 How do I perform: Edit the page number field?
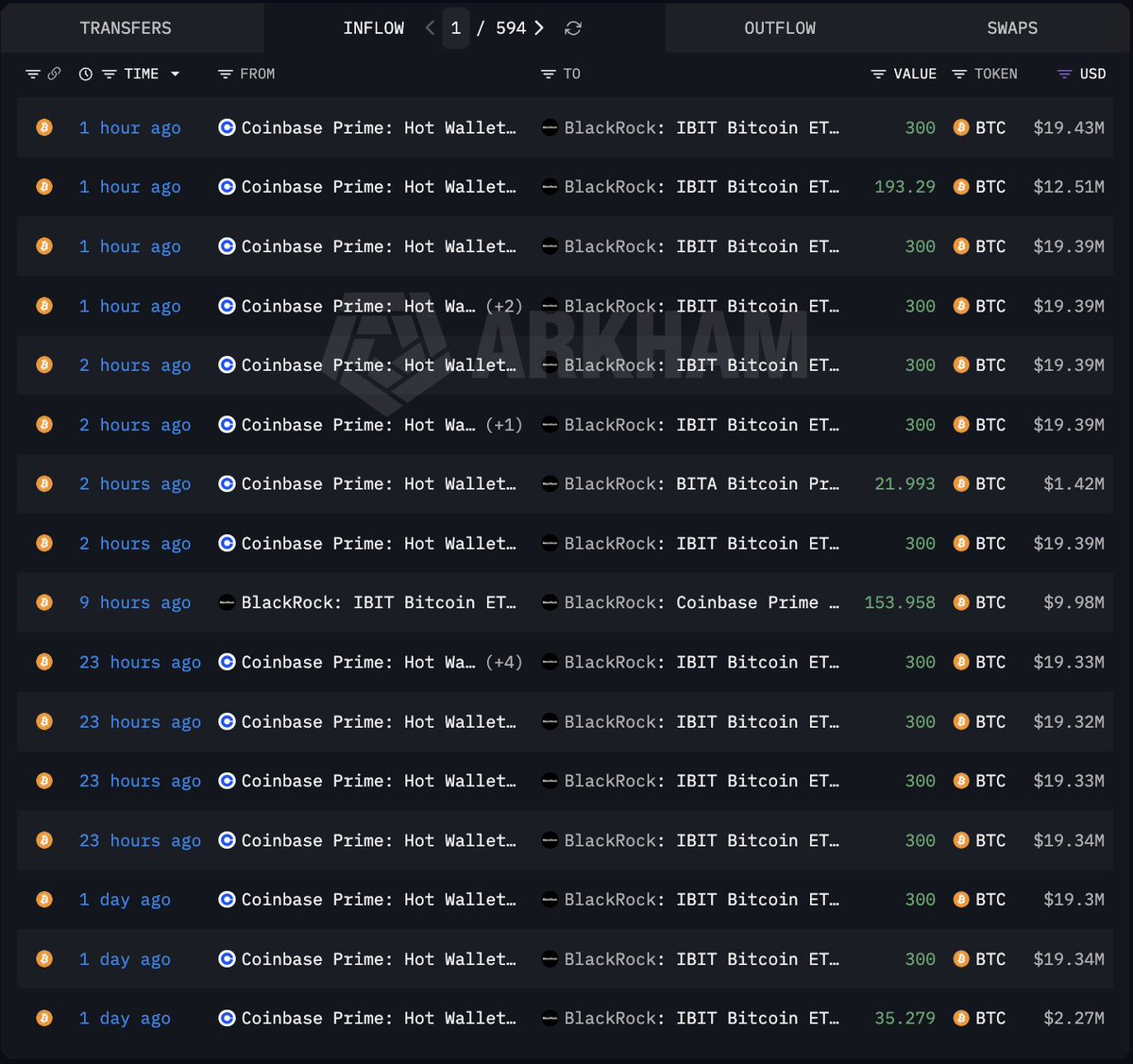point(456,28)
